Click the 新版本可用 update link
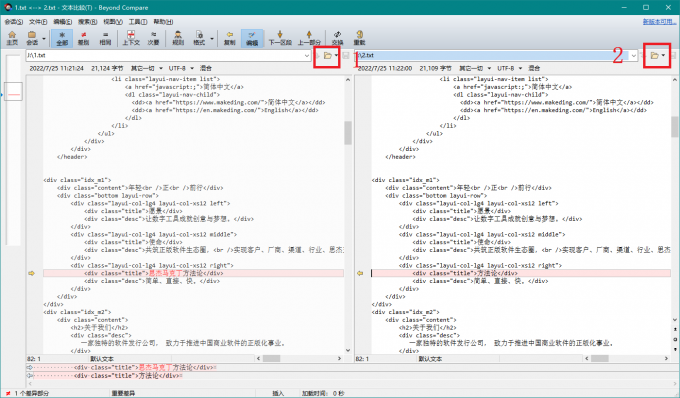680x398 pixels. coord(659,22)
